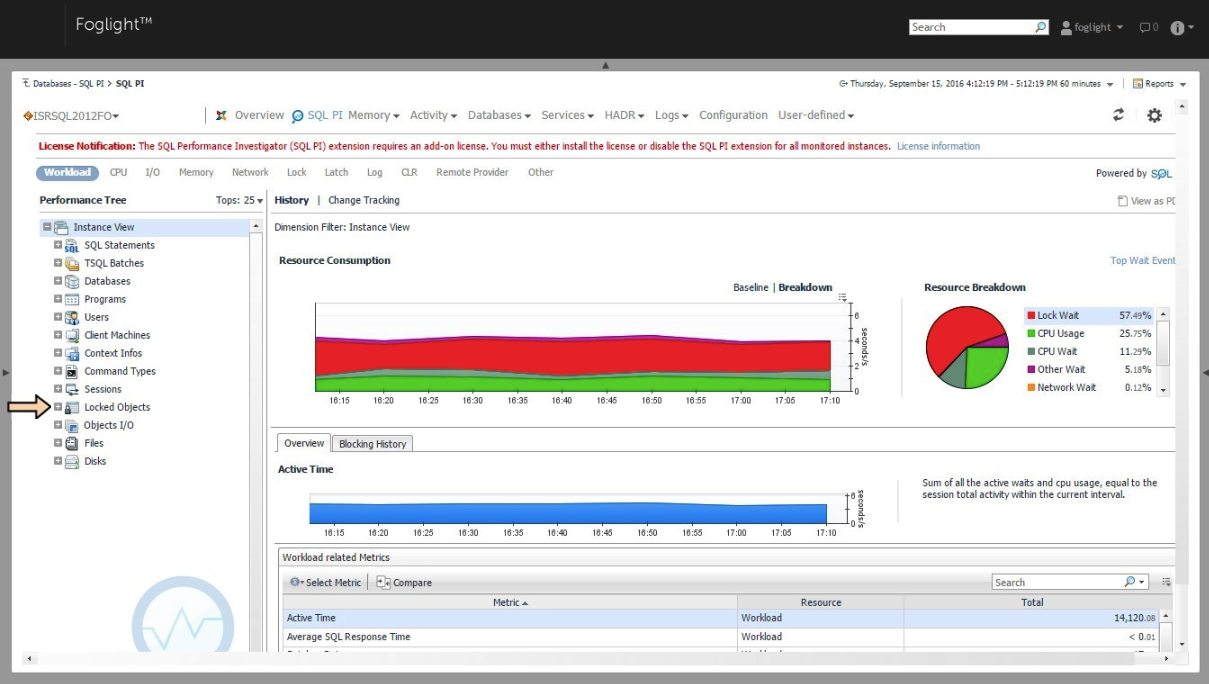1209x684 pixels.
Task: Open the License information link
Action: [938, 146]
